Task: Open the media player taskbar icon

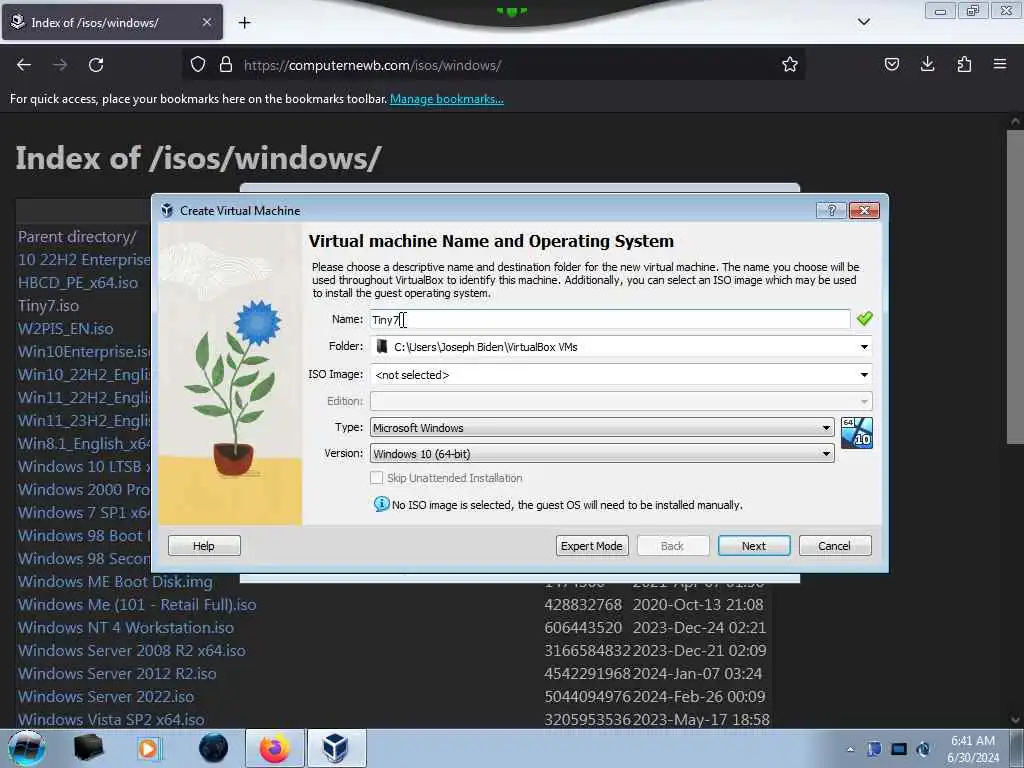Action: [x=148, y=748]
